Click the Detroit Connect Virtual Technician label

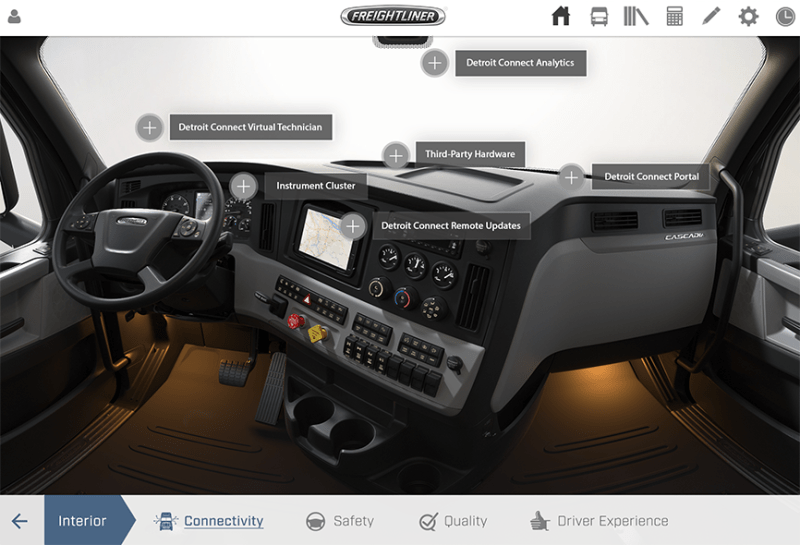(x=251, y=127)
